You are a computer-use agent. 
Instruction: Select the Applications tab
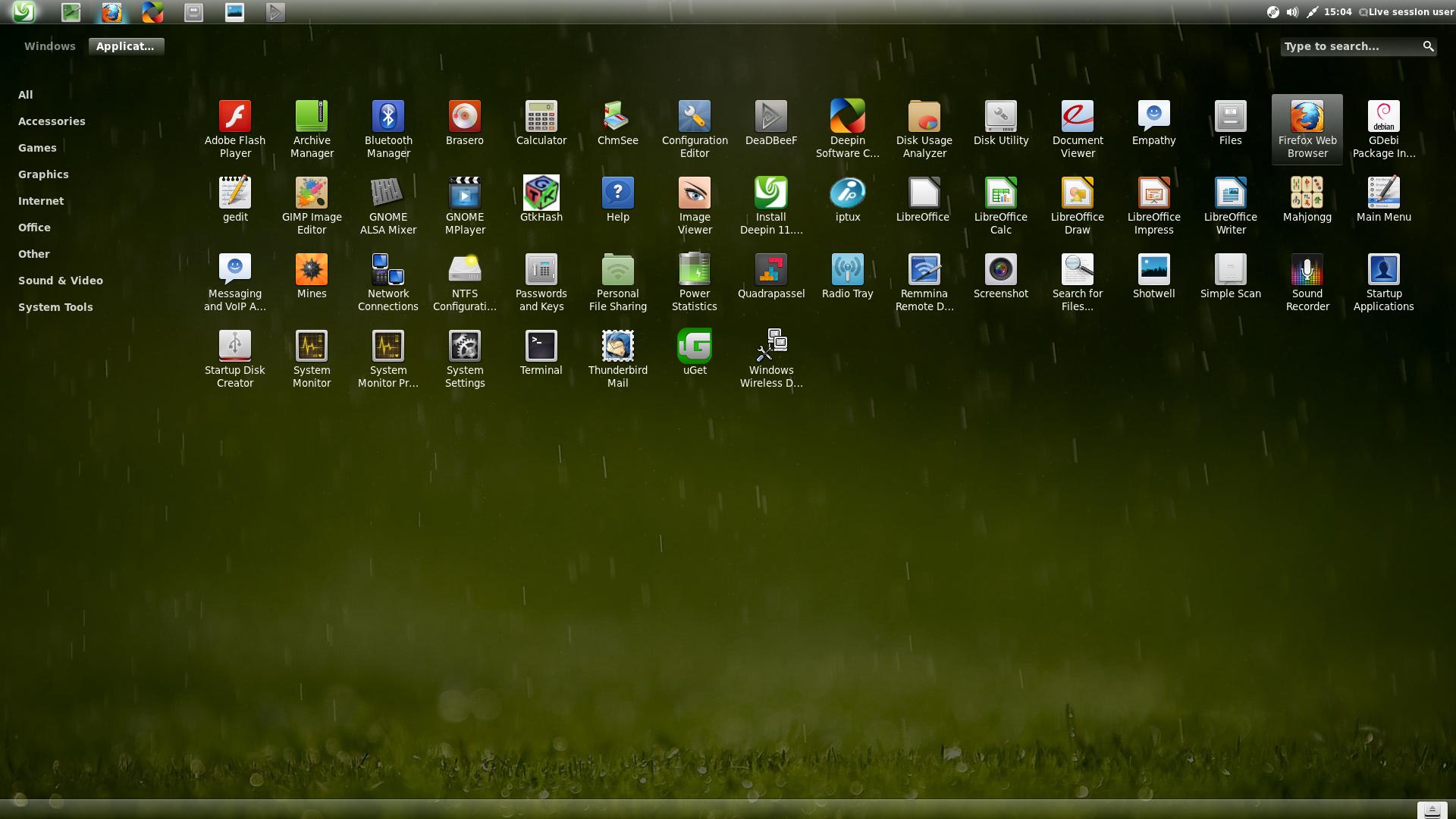[x=126, y=46]
